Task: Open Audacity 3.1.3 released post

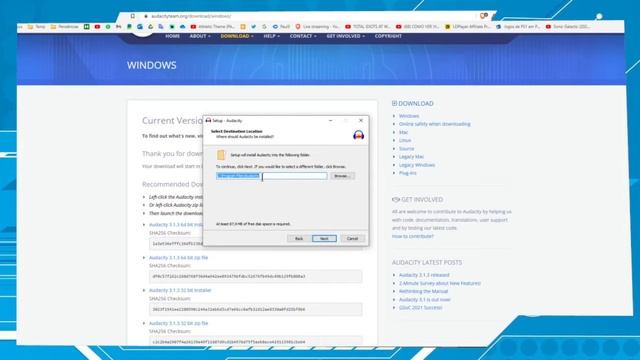Action: 424,275
